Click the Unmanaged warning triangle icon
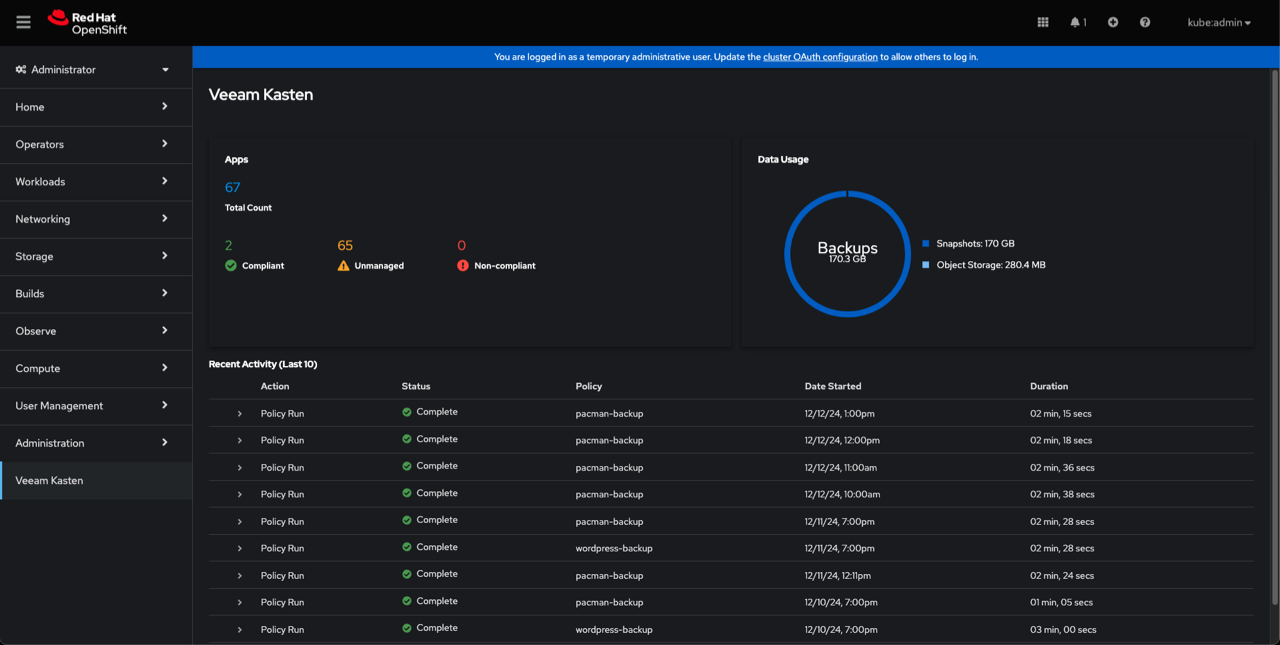This screenshot has width=1280, height=645. click(343, 266)
